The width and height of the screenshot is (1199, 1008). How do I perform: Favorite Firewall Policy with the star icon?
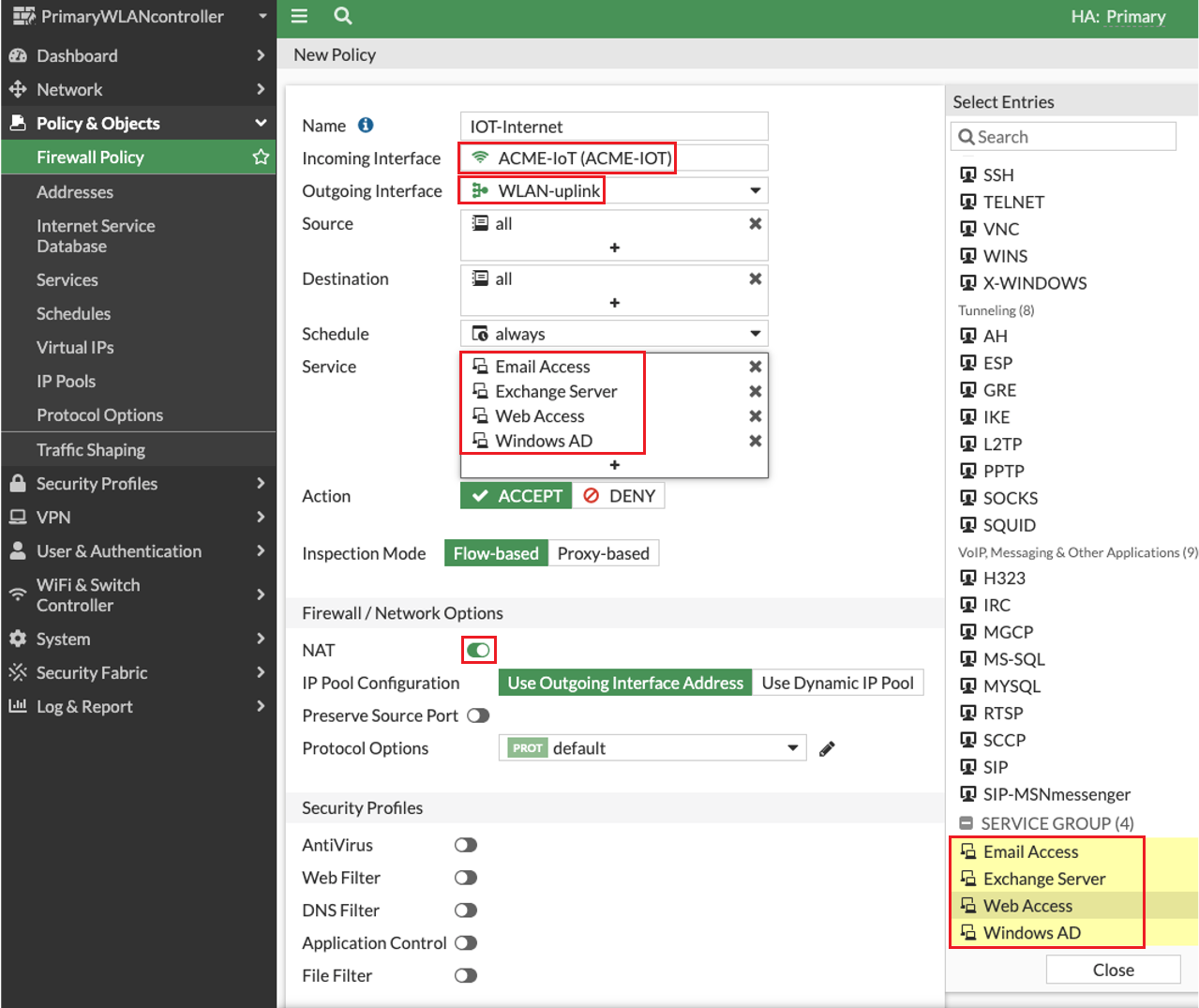(261, 158)
